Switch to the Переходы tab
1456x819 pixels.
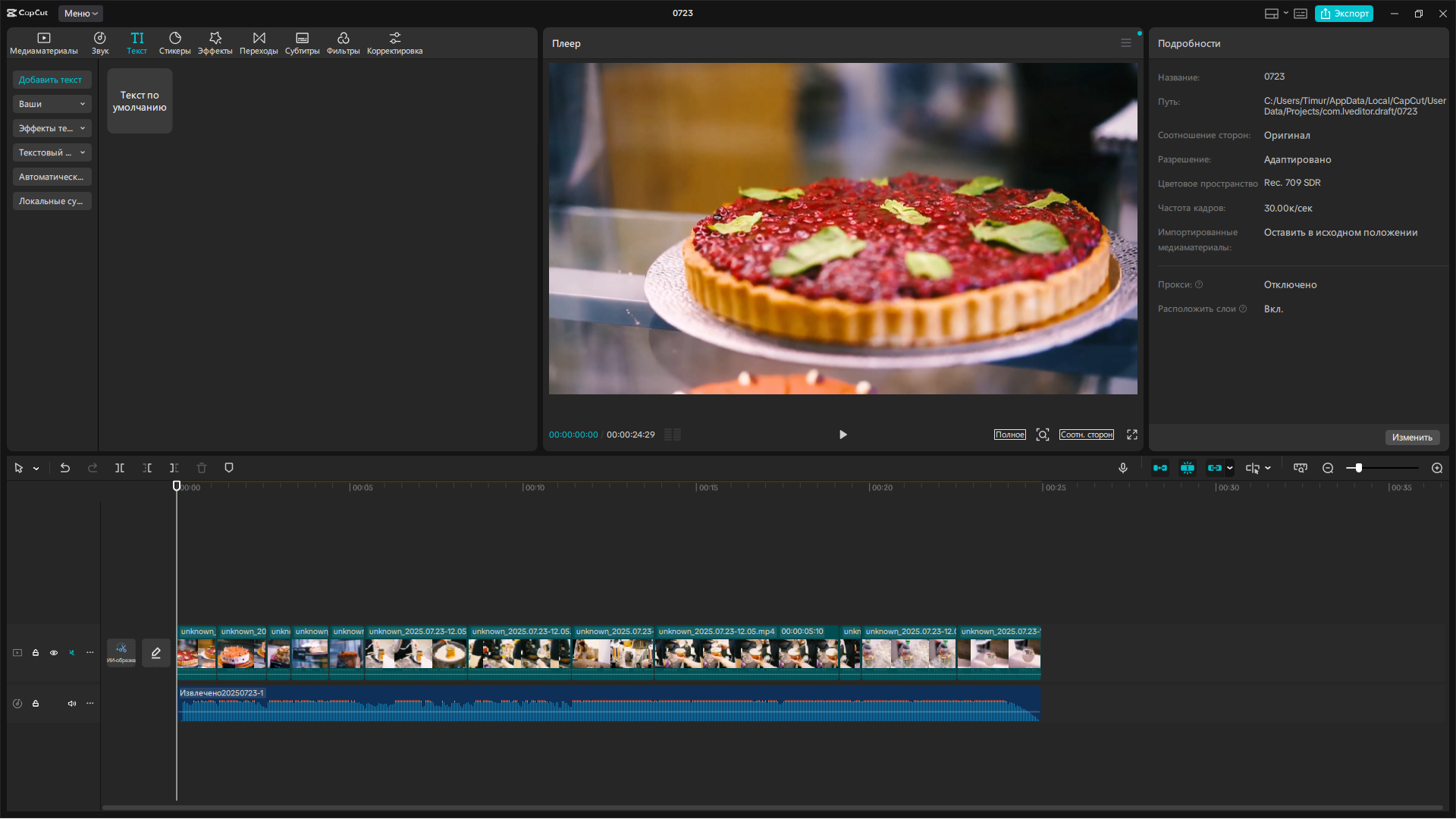point(259,43)
